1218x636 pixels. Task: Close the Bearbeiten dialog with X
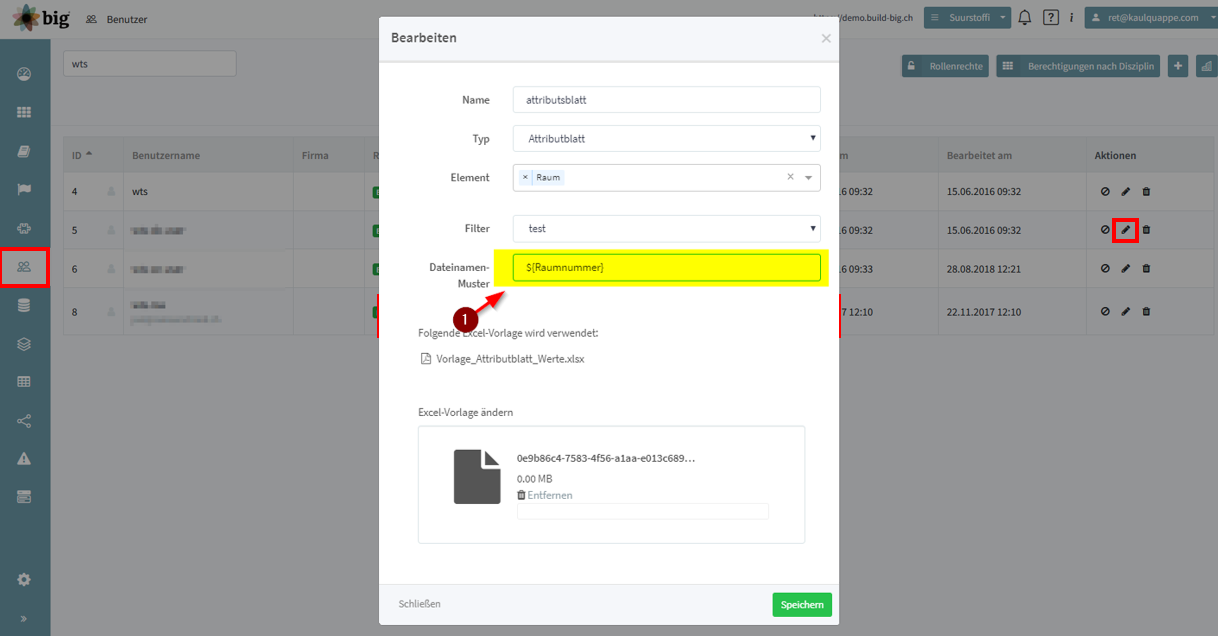(x=826, y=38)
